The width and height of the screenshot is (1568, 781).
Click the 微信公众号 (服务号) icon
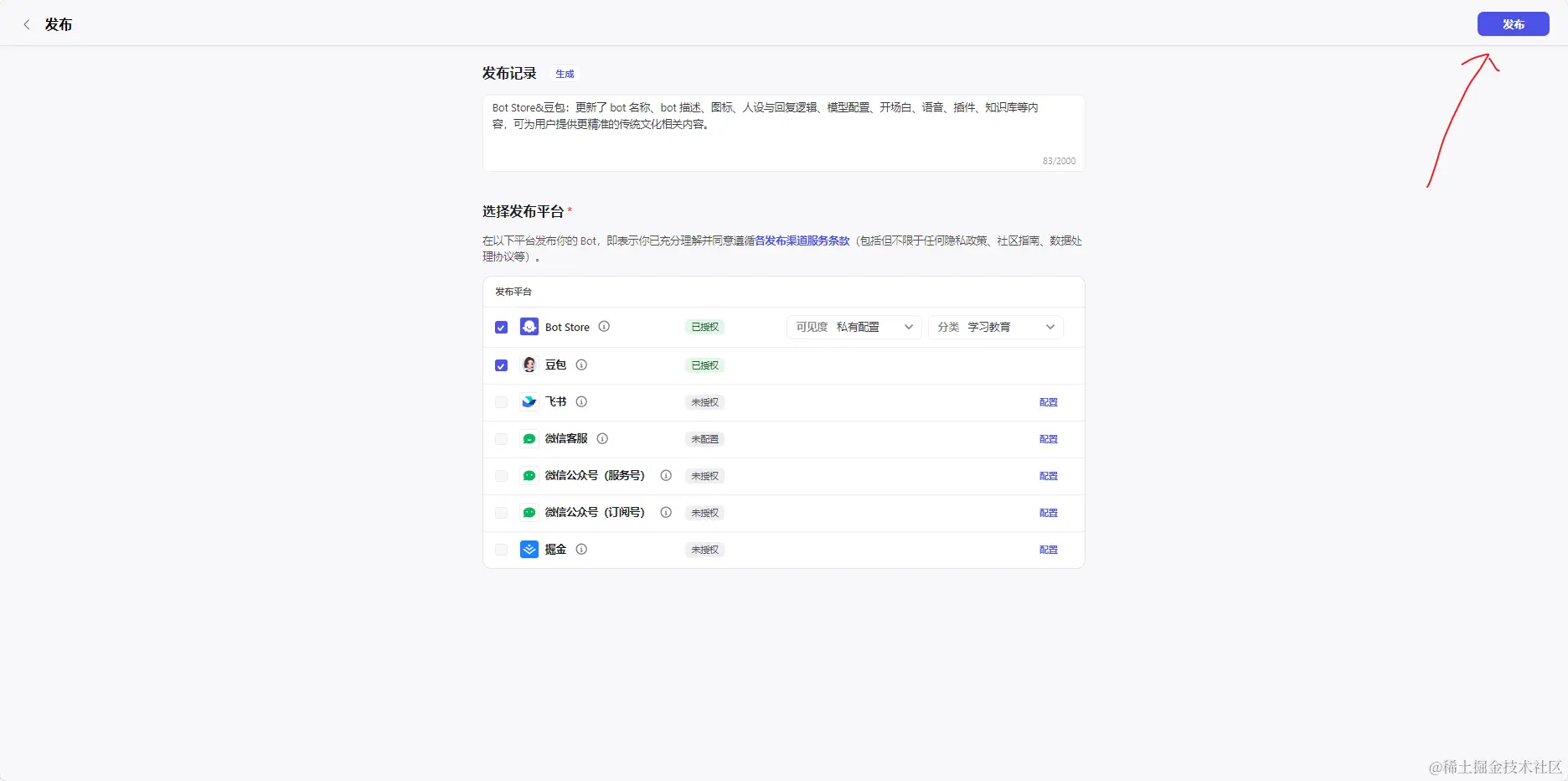529,475
